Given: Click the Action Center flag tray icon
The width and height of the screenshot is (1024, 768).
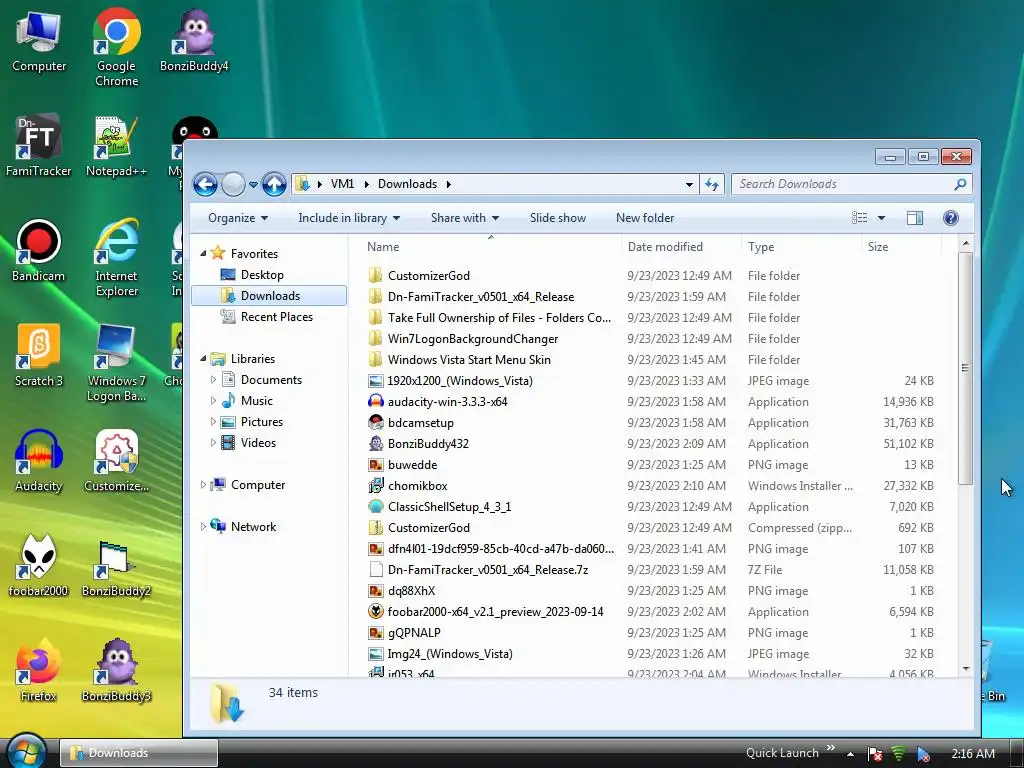Looking at the screenshot, I should click(x=875, y=754).
